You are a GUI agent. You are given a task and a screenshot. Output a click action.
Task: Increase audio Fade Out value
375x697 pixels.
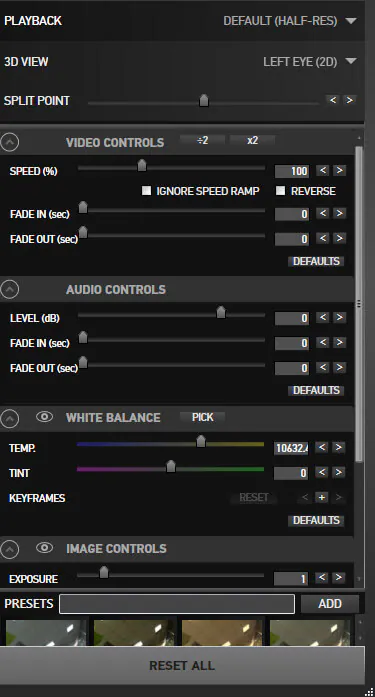coord(339,367)
